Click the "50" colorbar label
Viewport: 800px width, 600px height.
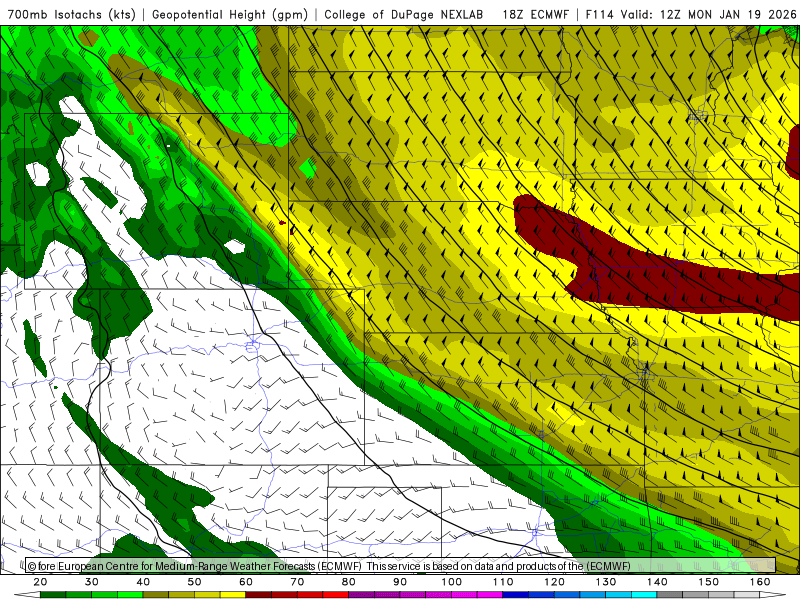(x=194, y=582)
